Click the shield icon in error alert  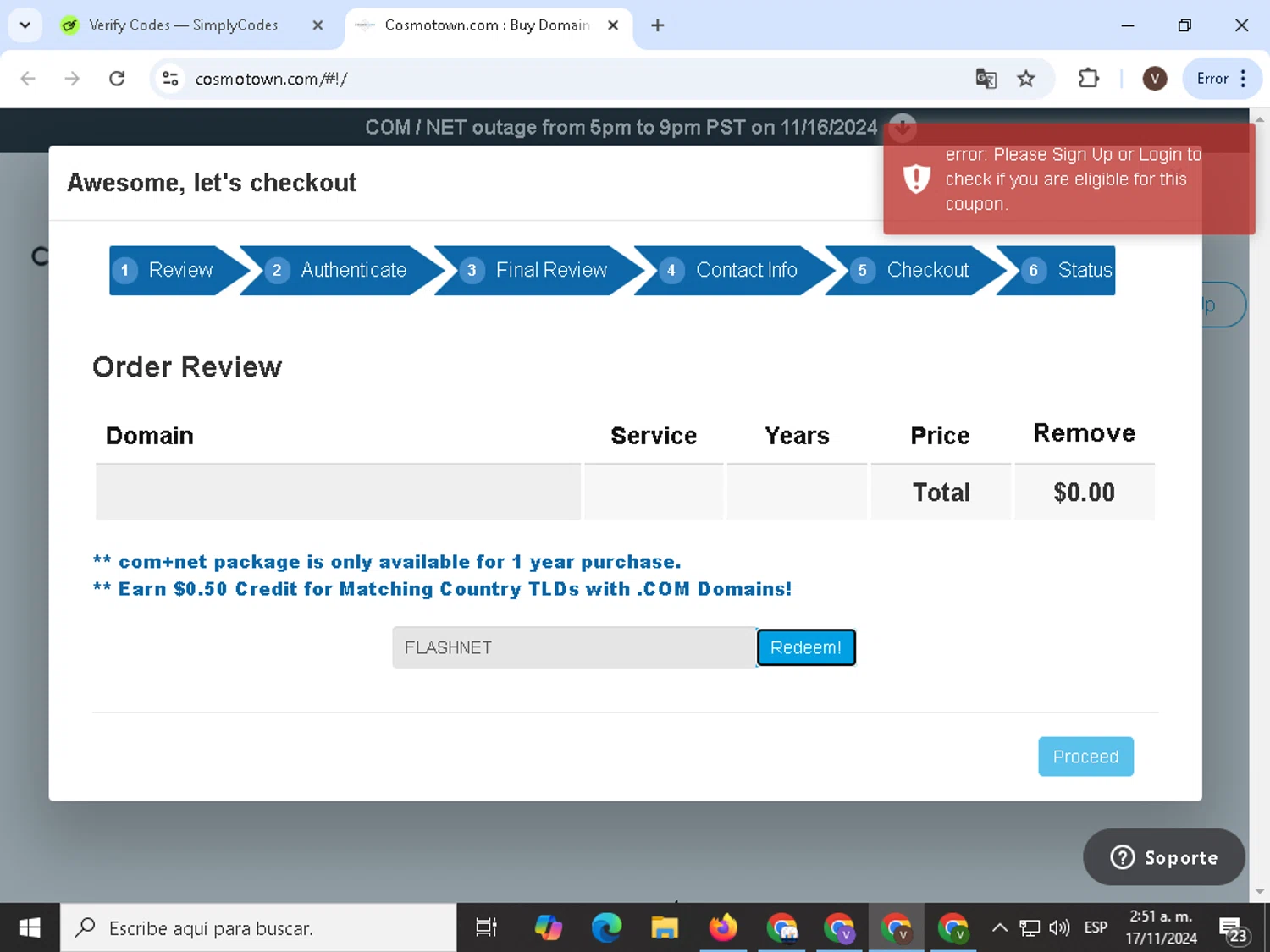(916, 179)
